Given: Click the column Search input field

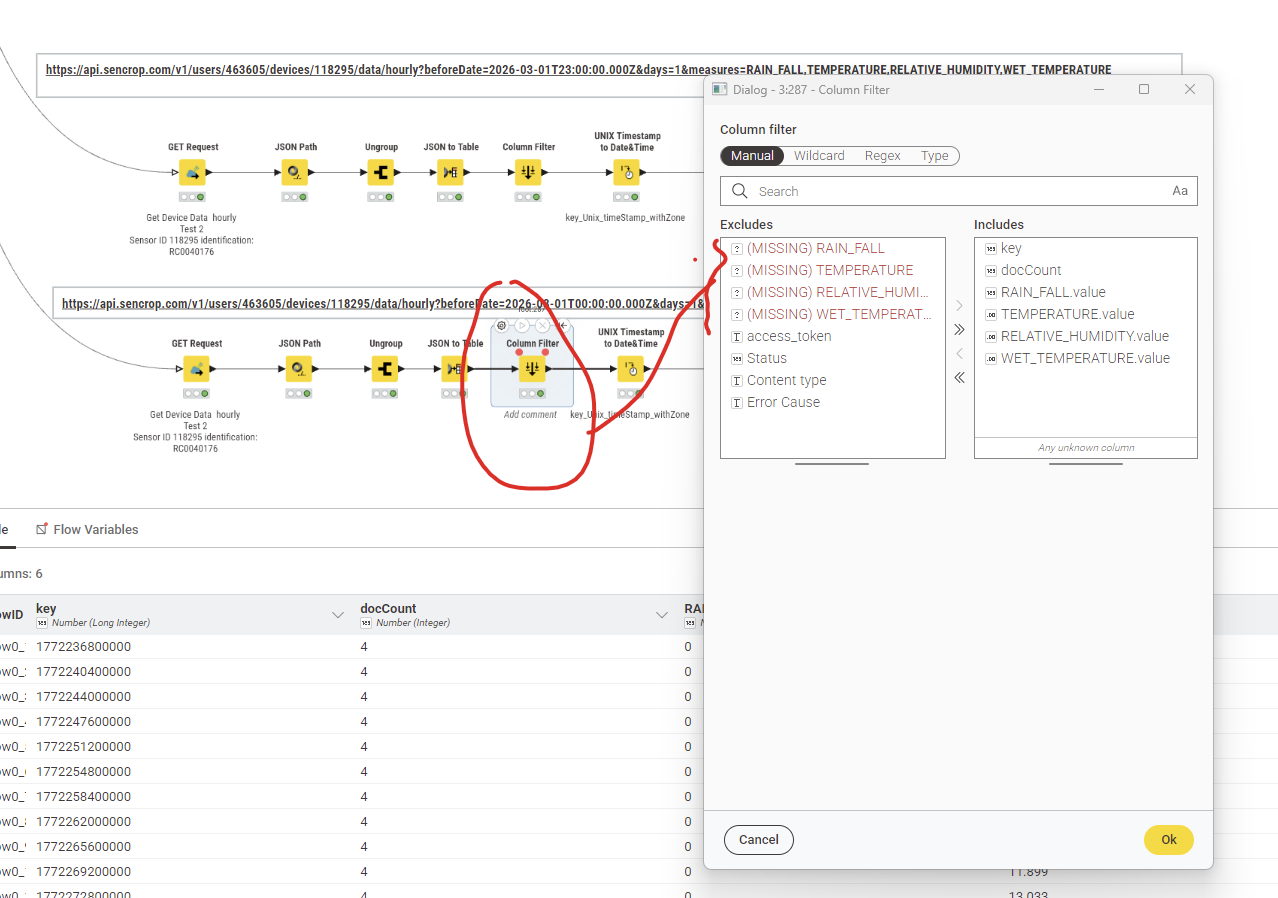Looking at the screenshot, I should [950, 191].
